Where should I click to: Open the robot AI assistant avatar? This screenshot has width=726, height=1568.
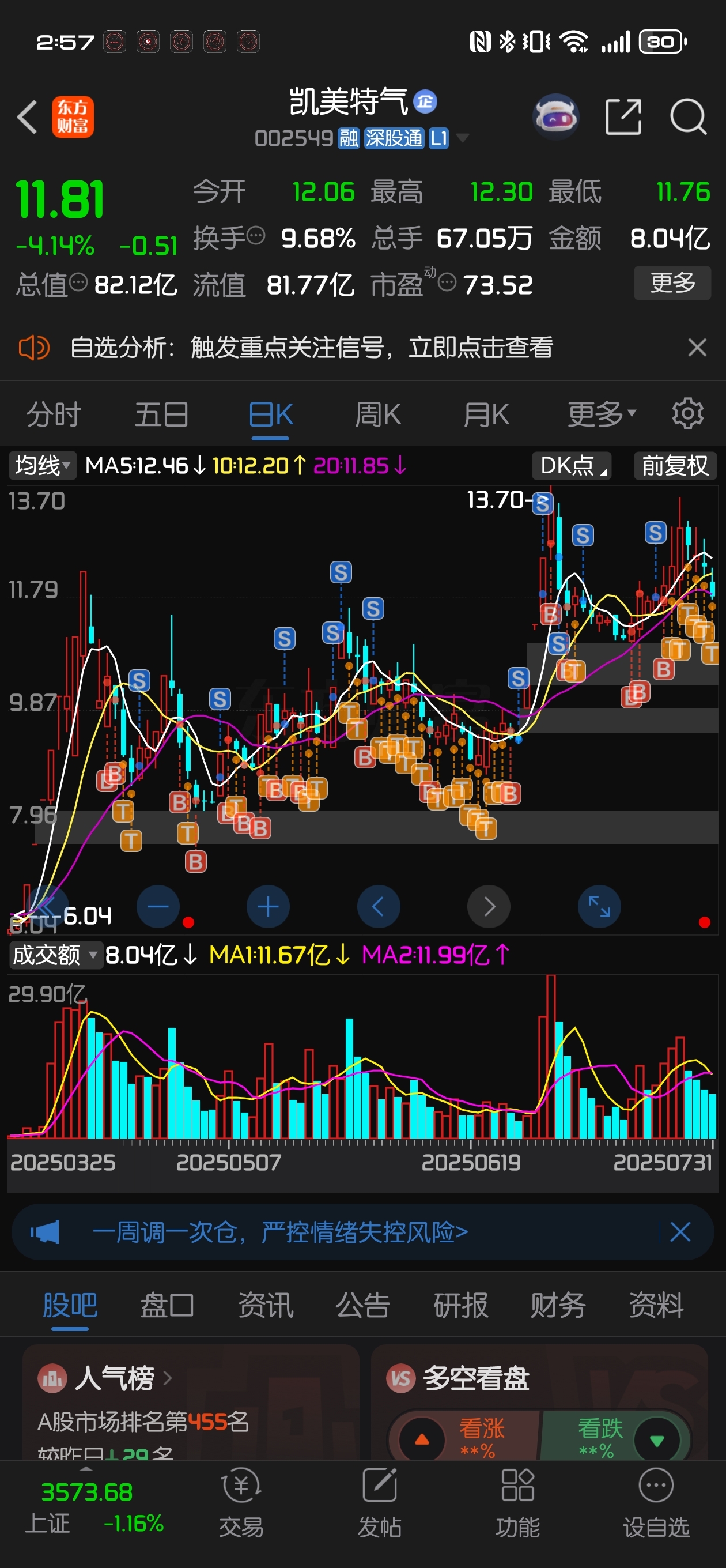click(x=555, y=116)
